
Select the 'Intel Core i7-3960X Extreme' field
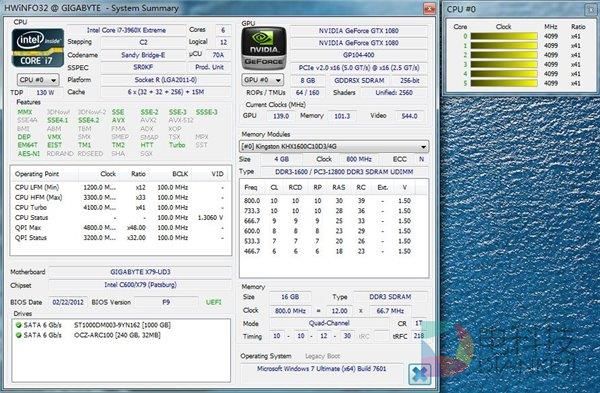[126, 30]
